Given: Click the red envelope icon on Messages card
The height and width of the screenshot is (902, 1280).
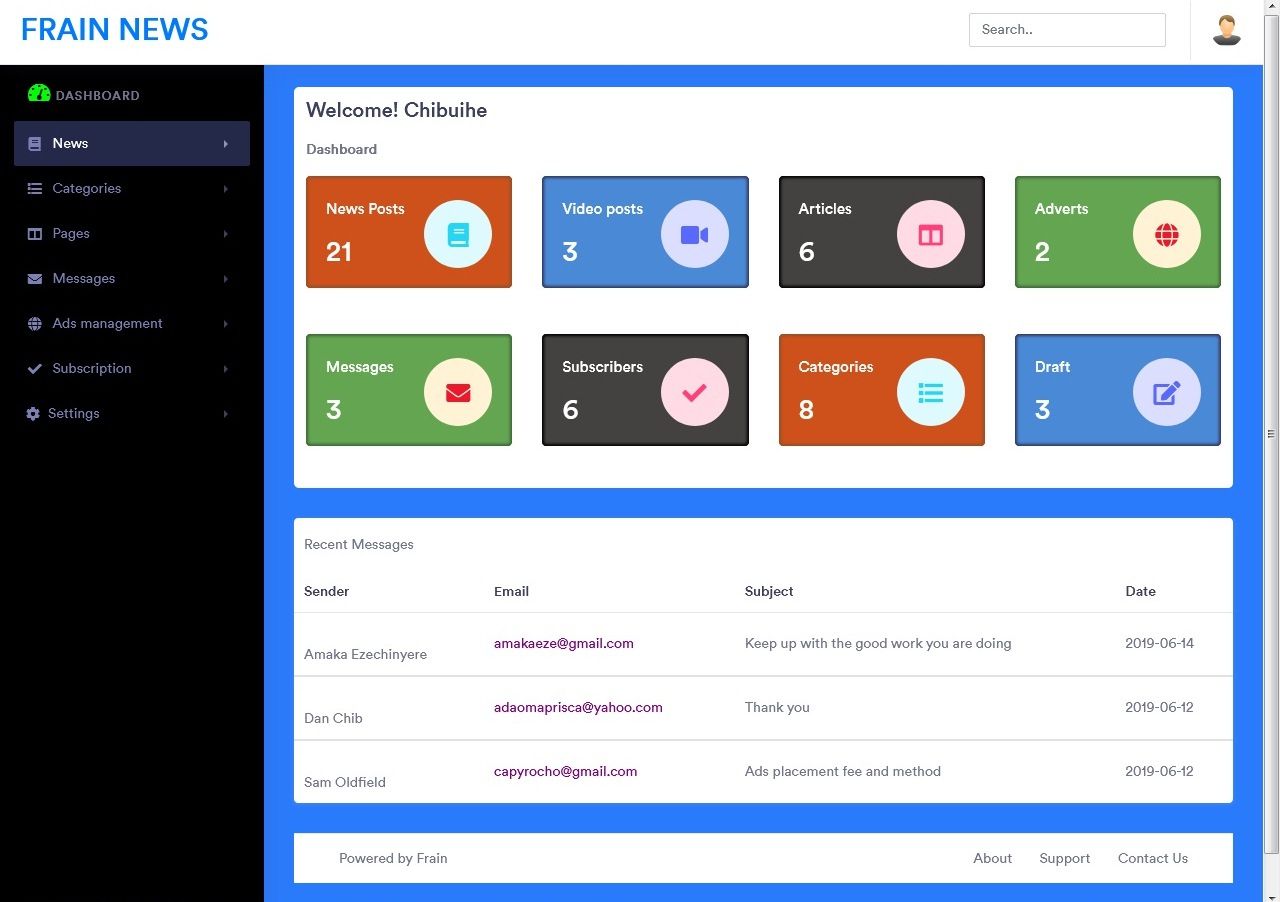Looking at the screenshot, I should (458, 392).
